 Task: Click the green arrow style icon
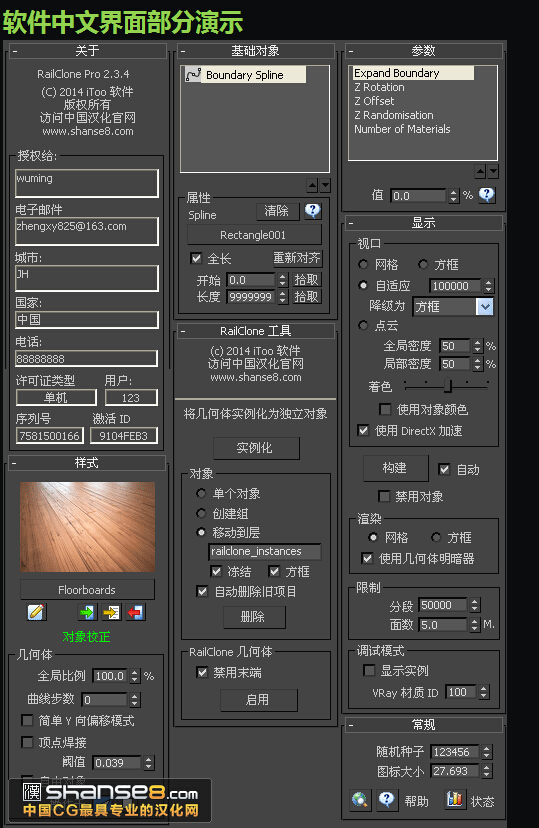point(87,612)
